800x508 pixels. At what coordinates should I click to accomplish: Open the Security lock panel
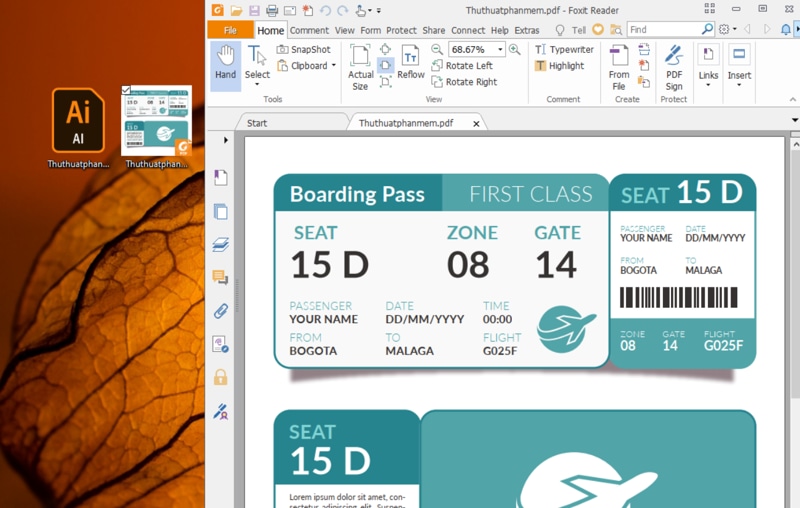point(220,377)
